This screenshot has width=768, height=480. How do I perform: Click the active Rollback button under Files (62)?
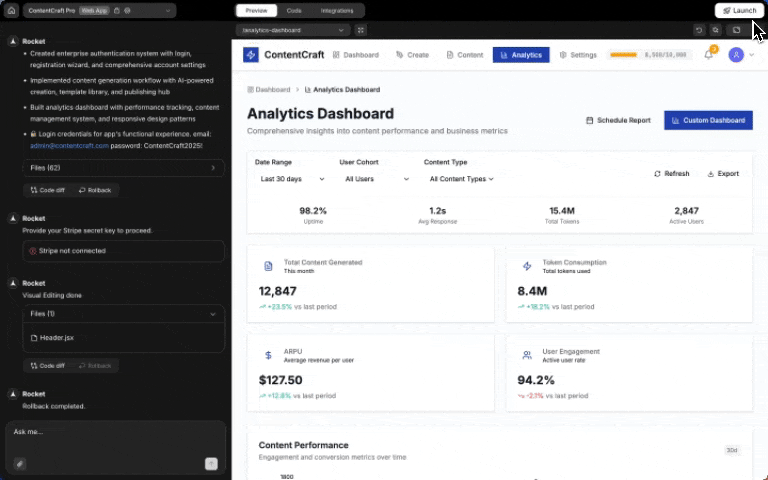(x=95, y=190)
